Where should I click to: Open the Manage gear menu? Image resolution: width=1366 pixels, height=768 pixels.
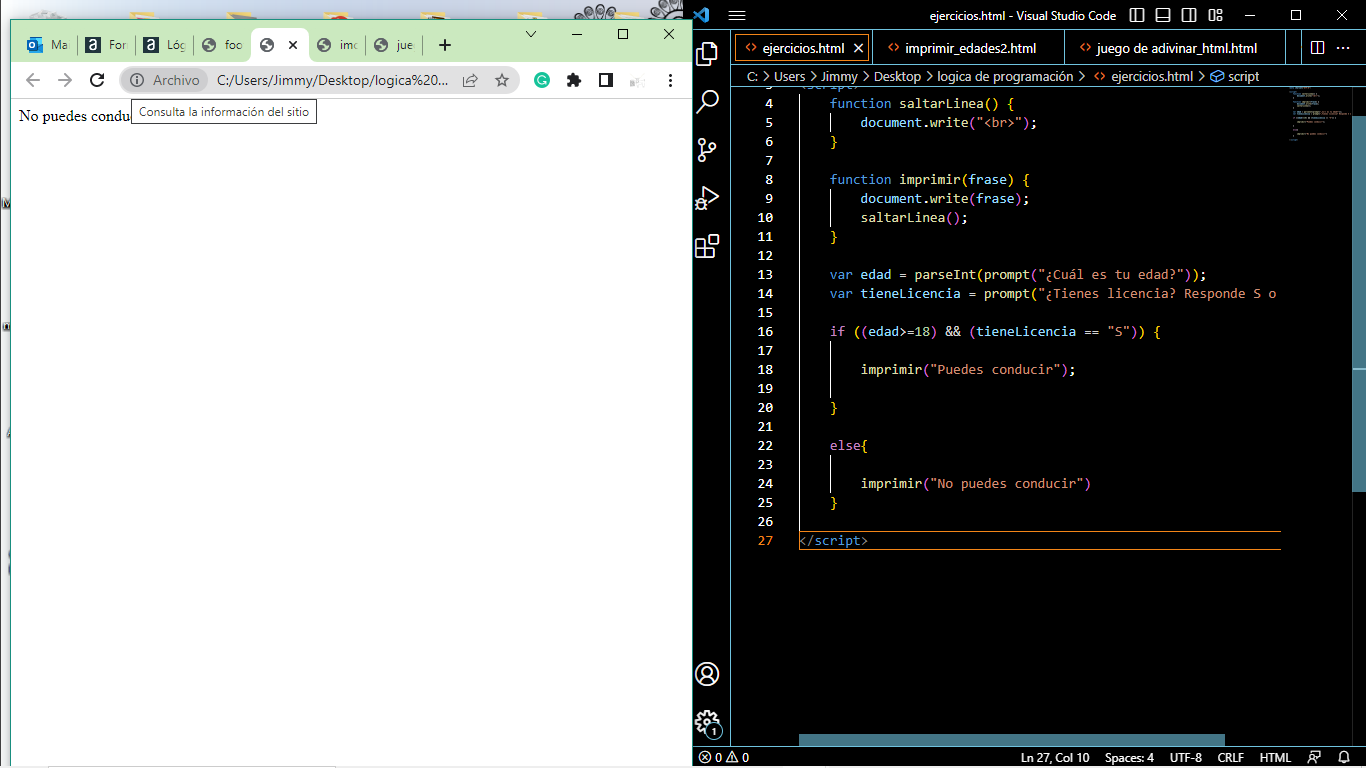coord(707,722)
